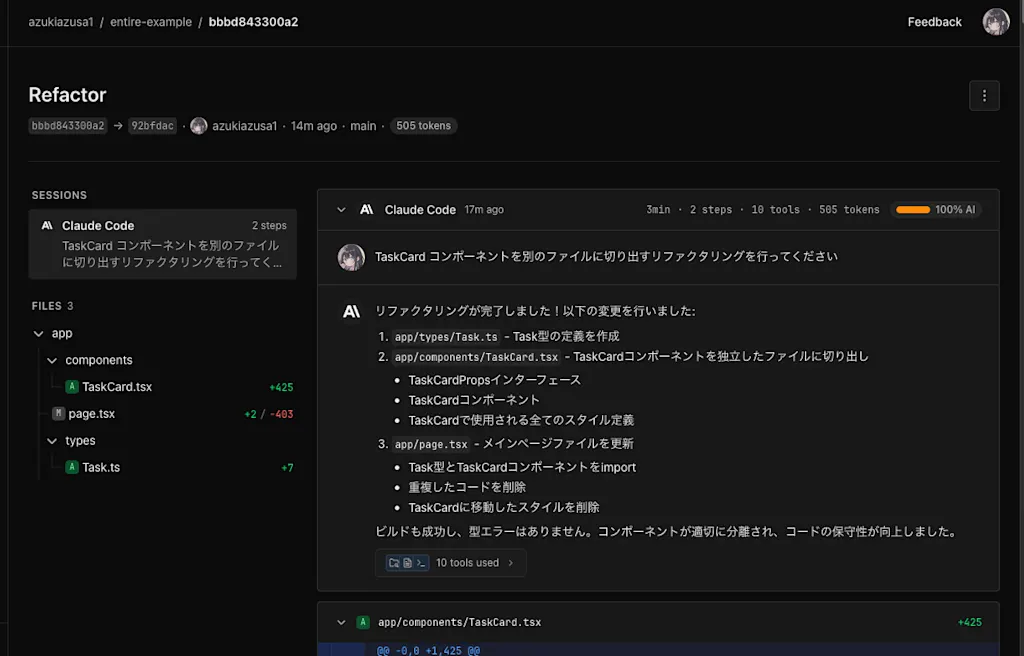Click the 2 steps label in the sidebar session card
Viewport: 1024px width, 656px height.
tap(269, 225)
